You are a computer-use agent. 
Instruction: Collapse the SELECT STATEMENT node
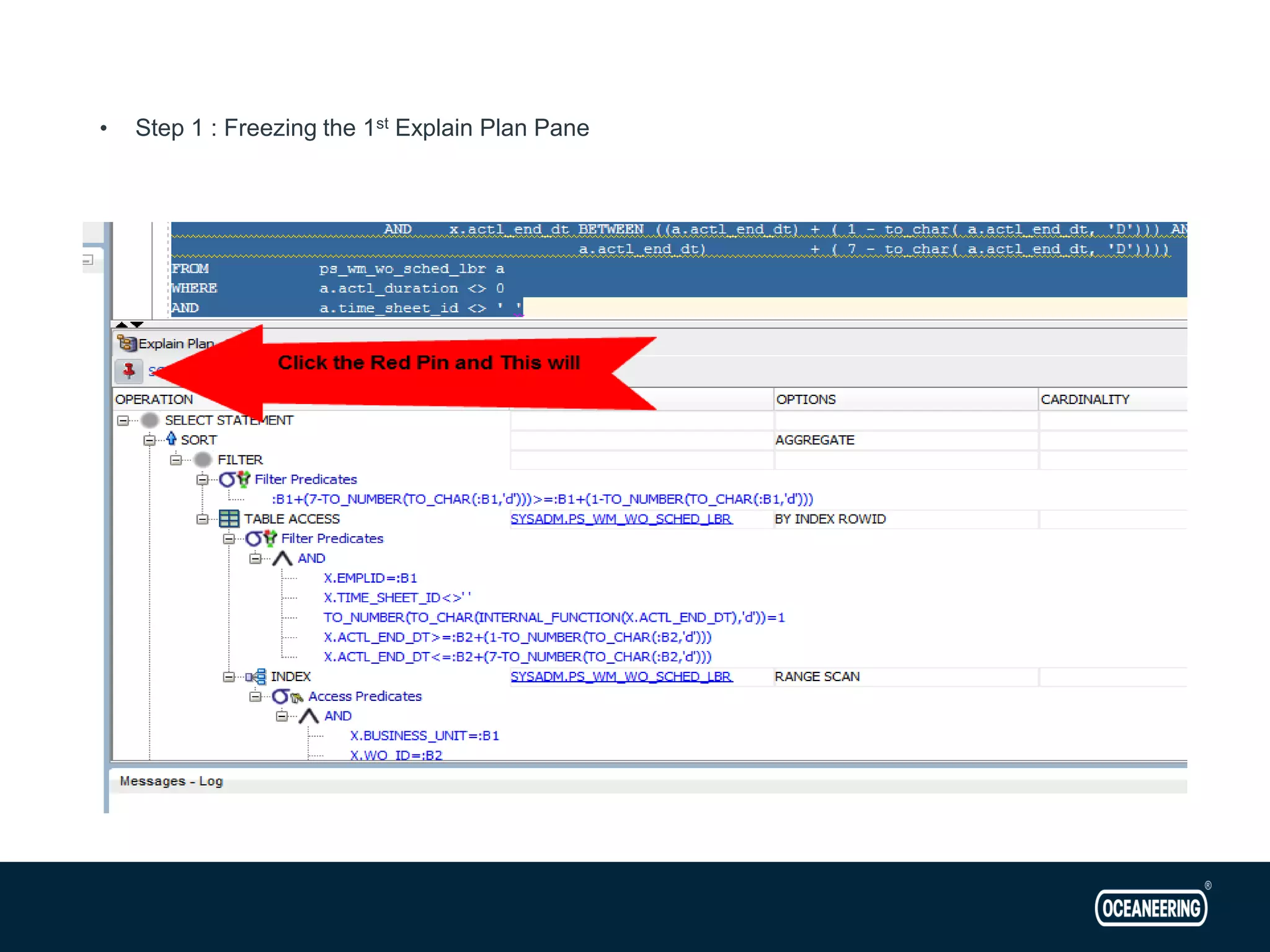(x=123, y=421)
